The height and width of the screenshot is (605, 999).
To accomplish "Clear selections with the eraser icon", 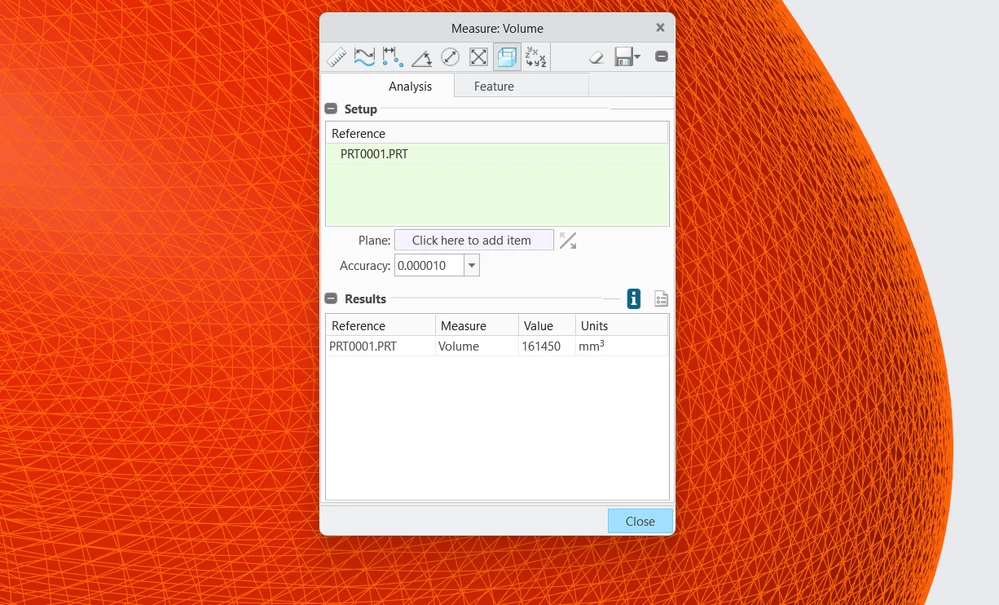I will pos(596,57).
